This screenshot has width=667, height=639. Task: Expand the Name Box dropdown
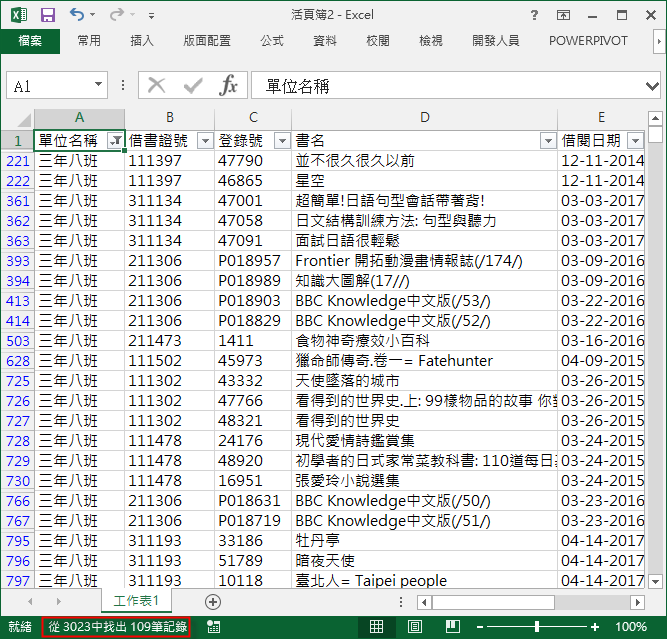click(98, 84)
